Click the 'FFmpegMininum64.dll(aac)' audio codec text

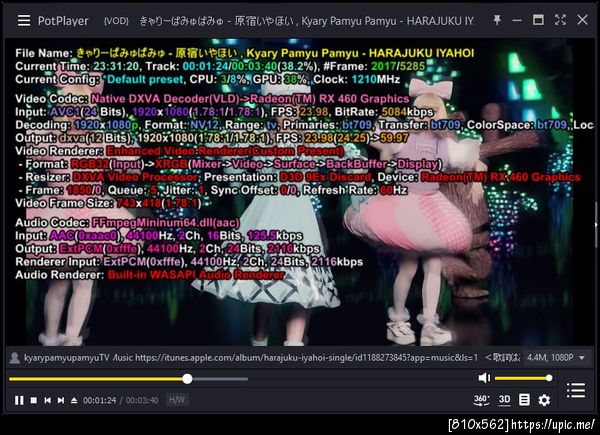[166, 223]
